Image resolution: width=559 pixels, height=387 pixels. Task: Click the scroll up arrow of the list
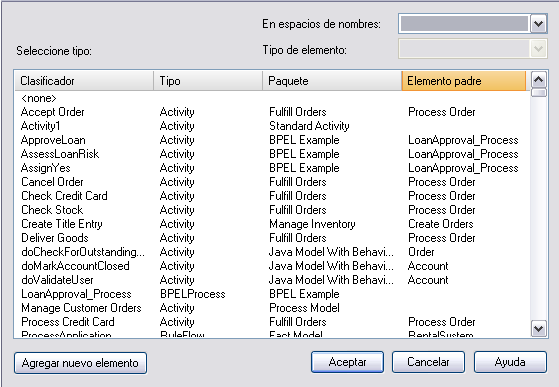(538, 79)
